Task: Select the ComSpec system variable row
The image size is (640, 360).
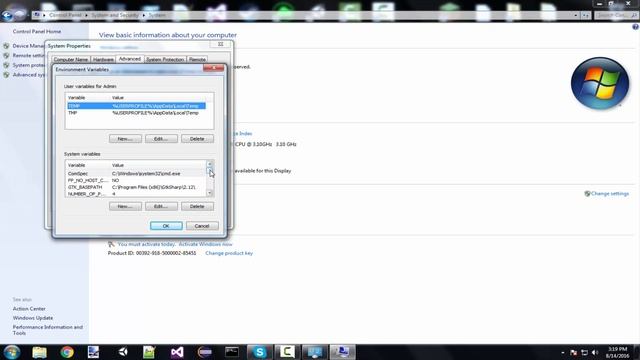Action: point(136,173)
